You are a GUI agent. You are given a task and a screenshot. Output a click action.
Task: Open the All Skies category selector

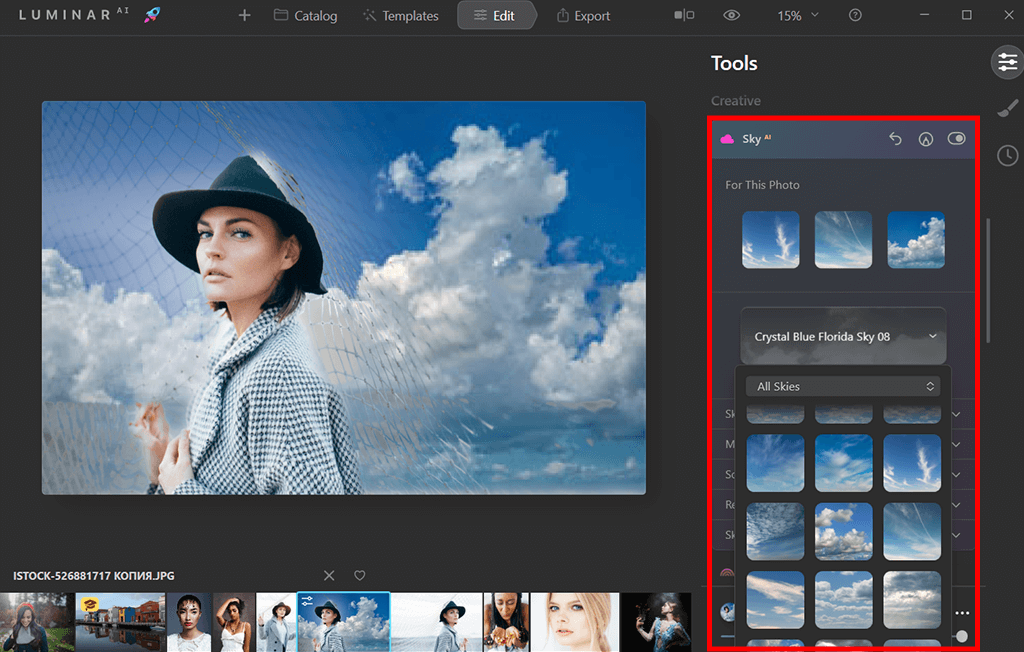tap(843, 386)
